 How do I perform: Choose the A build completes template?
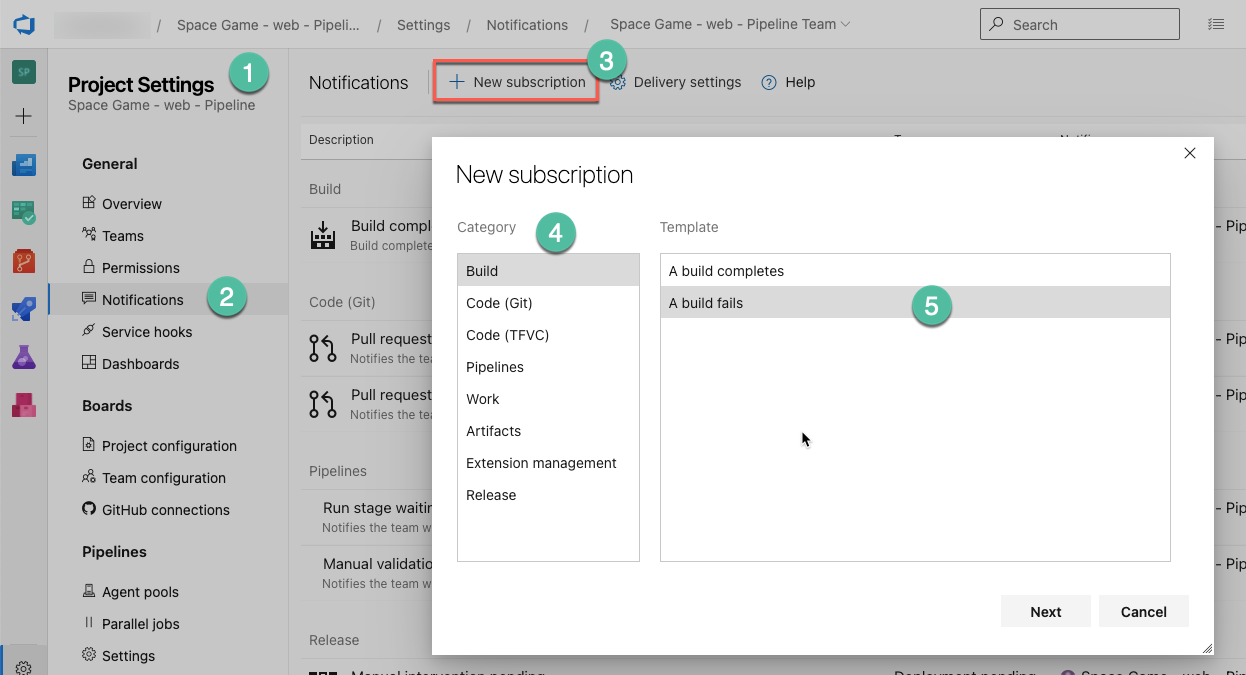point(915,271)
